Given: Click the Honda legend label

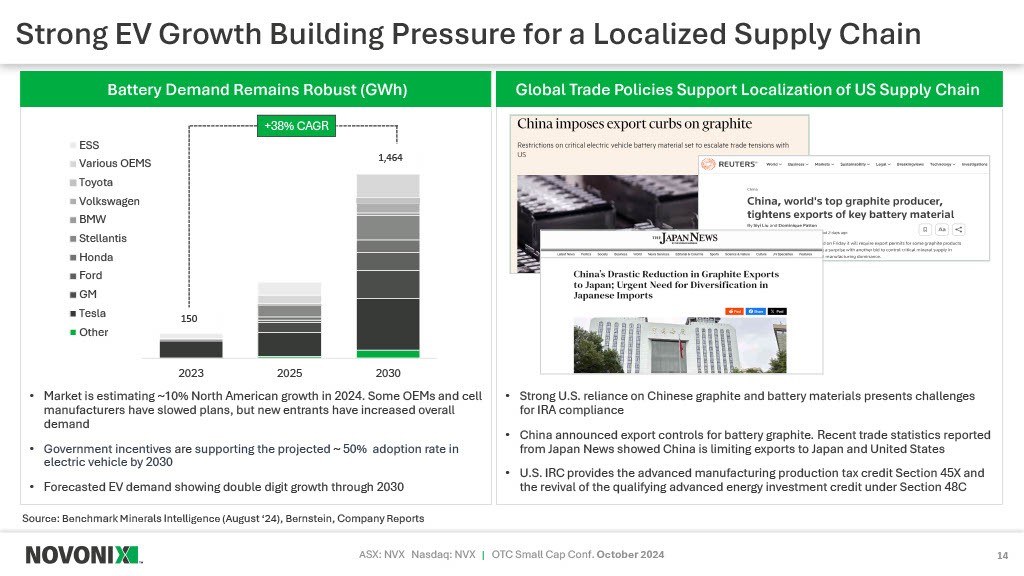Looking at the screenshot, I should click(96, 257).
